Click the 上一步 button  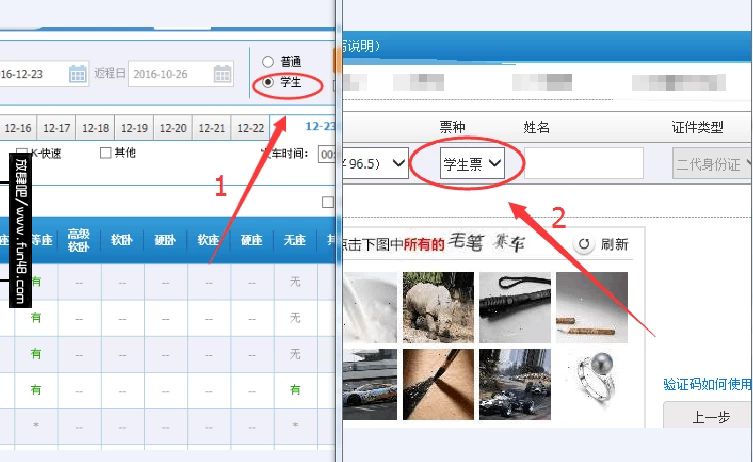[709, 416]
